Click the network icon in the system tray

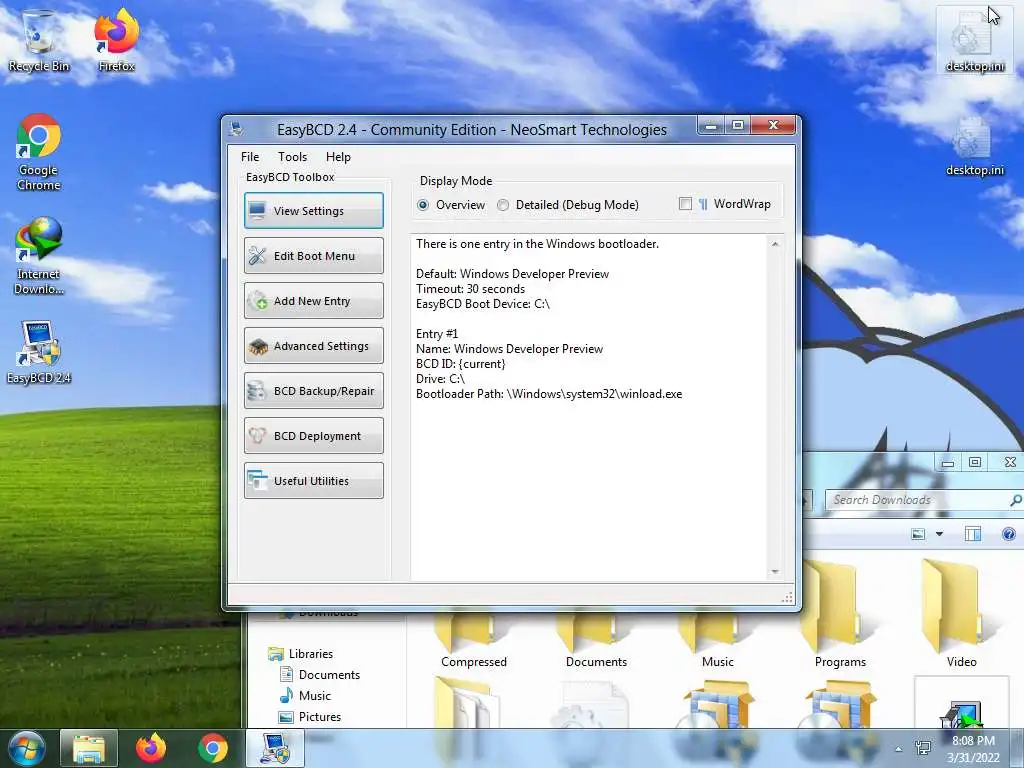(x=923, y=748)
